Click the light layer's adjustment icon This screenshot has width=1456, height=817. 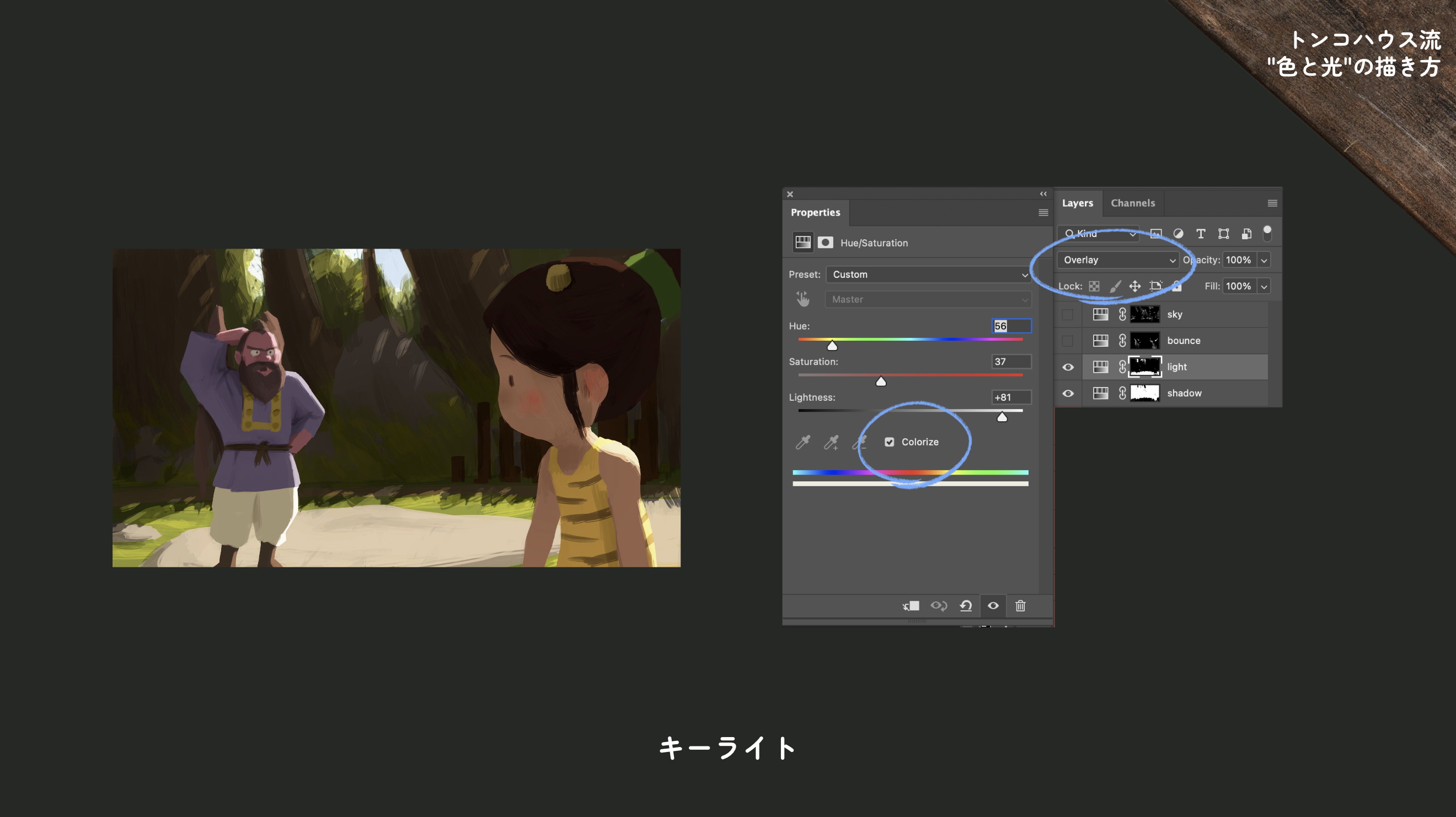1100,367
